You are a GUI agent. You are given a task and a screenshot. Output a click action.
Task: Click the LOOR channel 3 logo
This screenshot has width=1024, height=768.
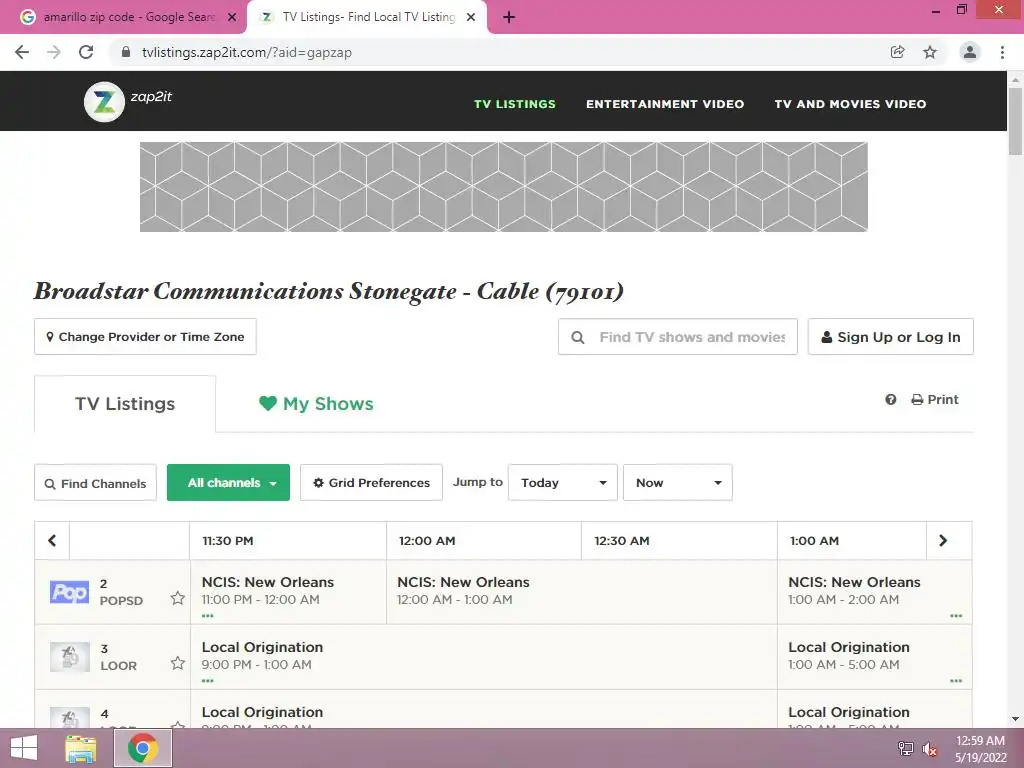pyautogui.click(x=69, y=657)
